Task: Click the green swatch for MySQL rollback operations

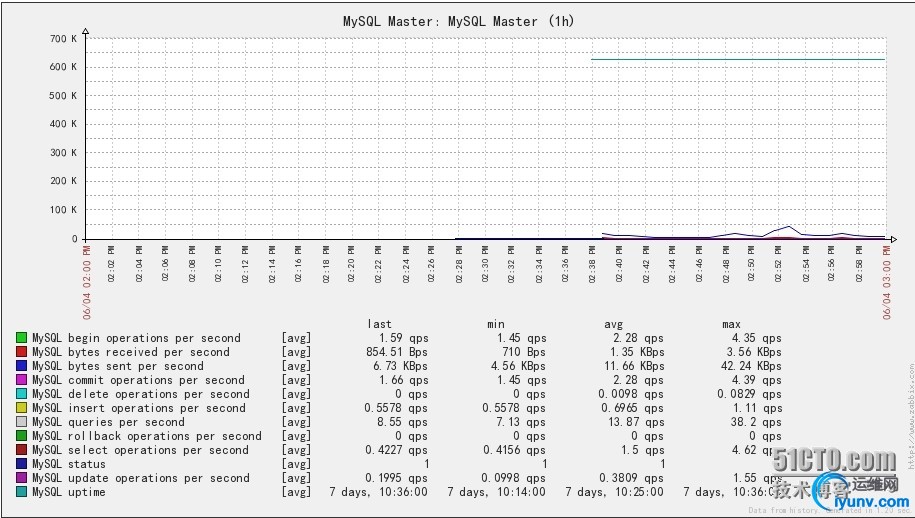Action: pyautogui.click(x=22, y=436)
